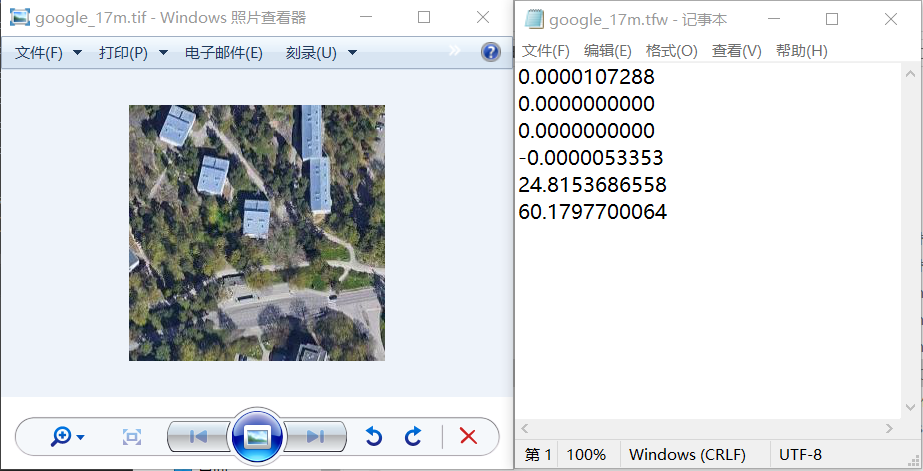
Task: Click the actual size fit icon
Action: pyautogui.click(x=131, y=437)
